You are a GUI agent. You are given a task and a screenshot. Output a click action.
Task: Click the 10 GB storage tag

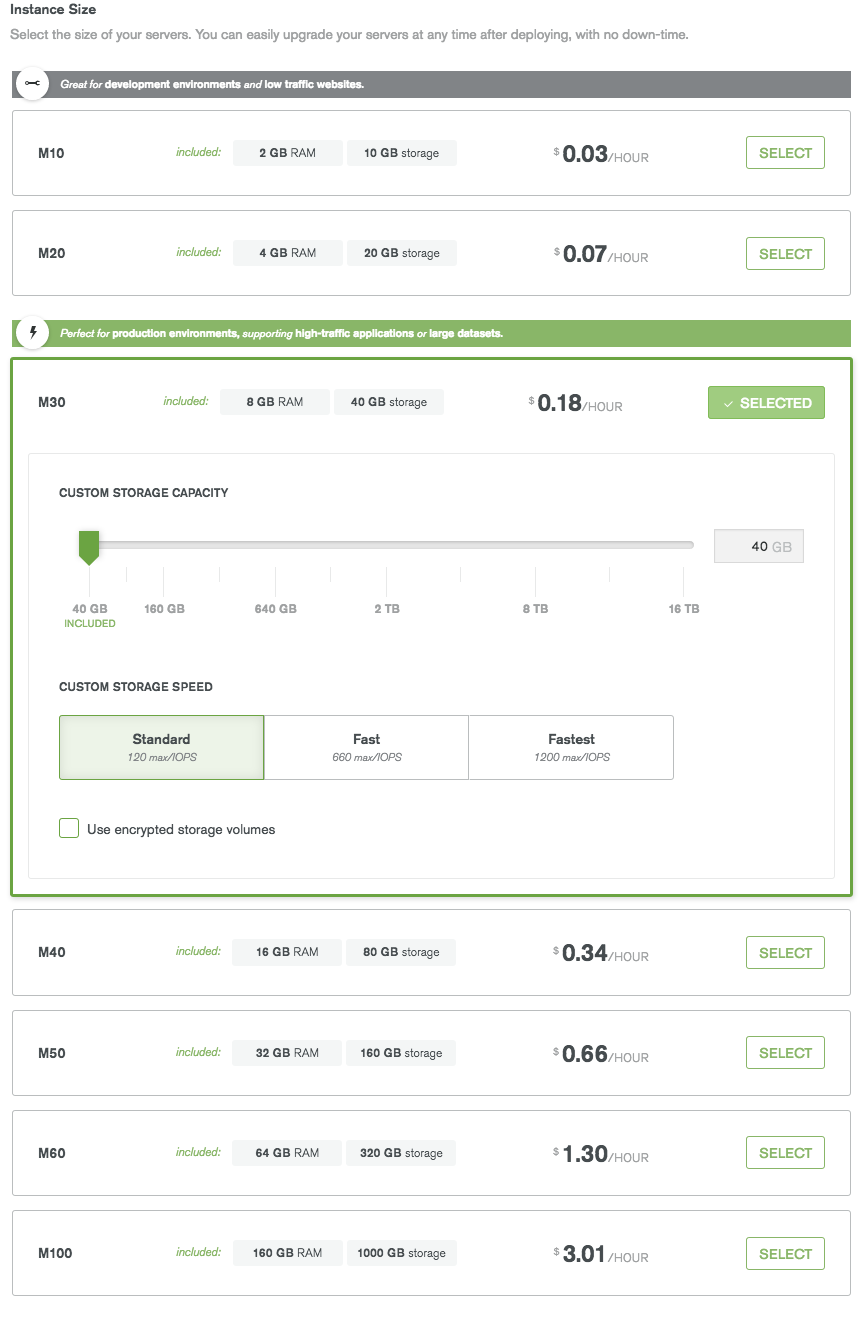[x=402, y=153]
